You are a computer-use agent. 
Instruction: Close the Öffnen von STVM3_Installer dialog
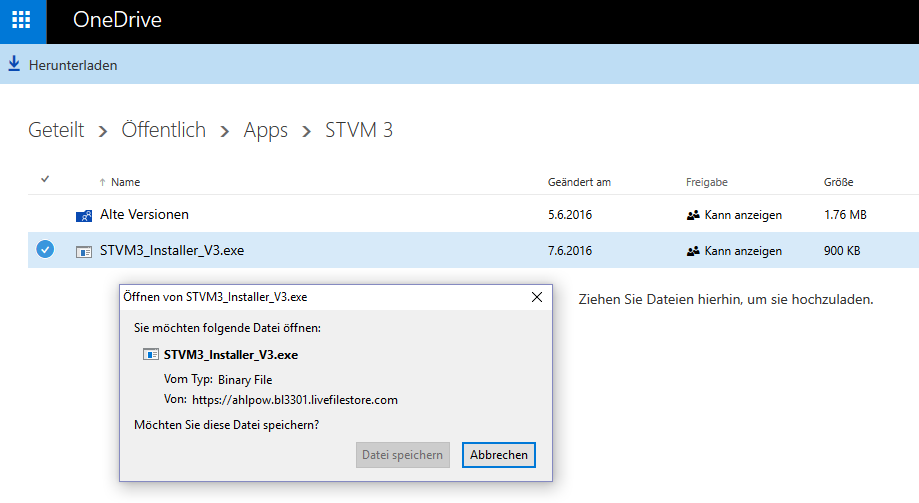537,297
